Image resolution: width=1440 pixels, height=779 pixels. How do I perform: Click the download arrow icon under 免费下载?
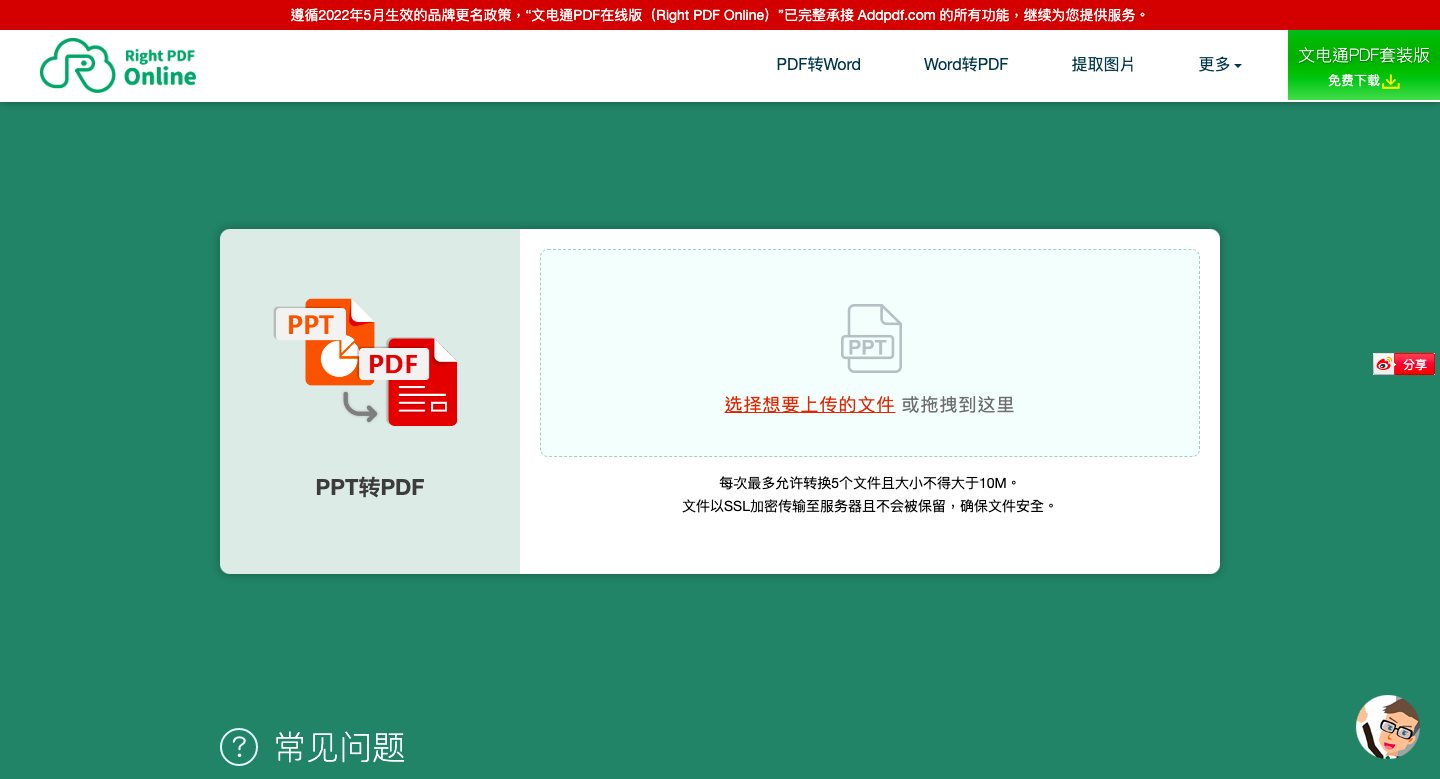[x=1393, y=82]
